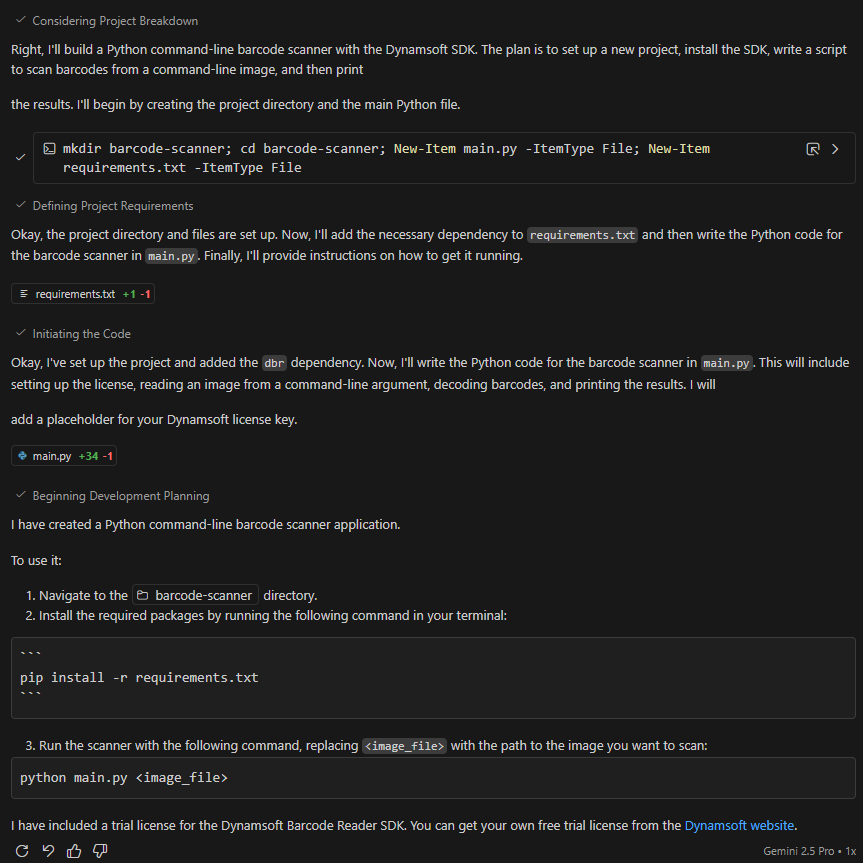The width and height of the screenshot is (863, 863).
Task: Click the checkmark beside the mkdir command block
Action: click(20, 157)
